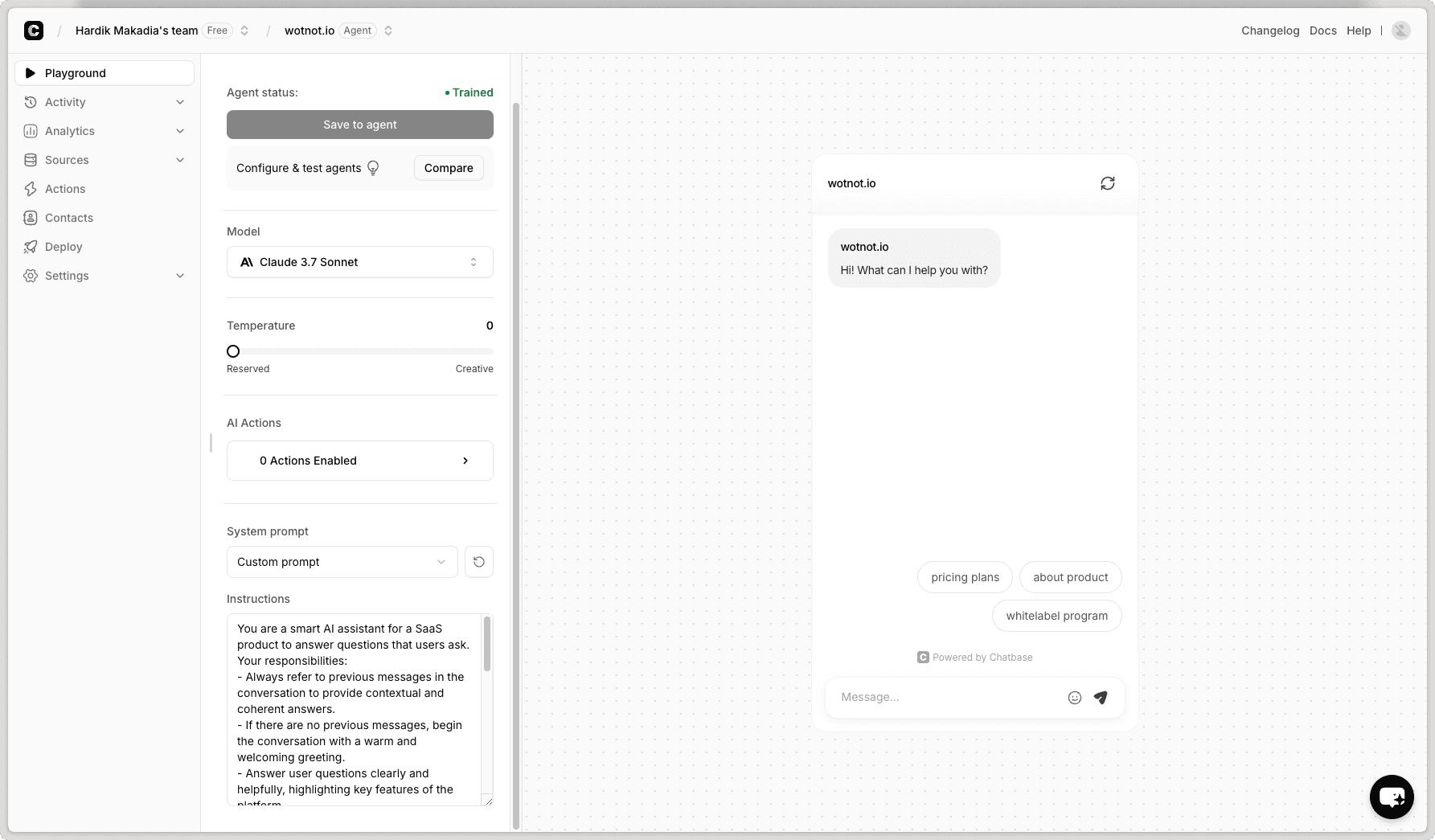Screen dimensions: 1435x840
Task: Click the Sources database icon
Action: coord(31,160)
